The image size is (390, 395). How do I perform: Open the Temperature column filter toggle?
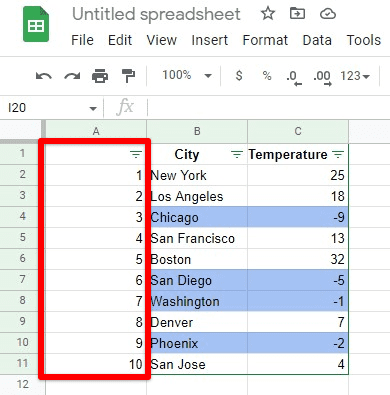338,154
